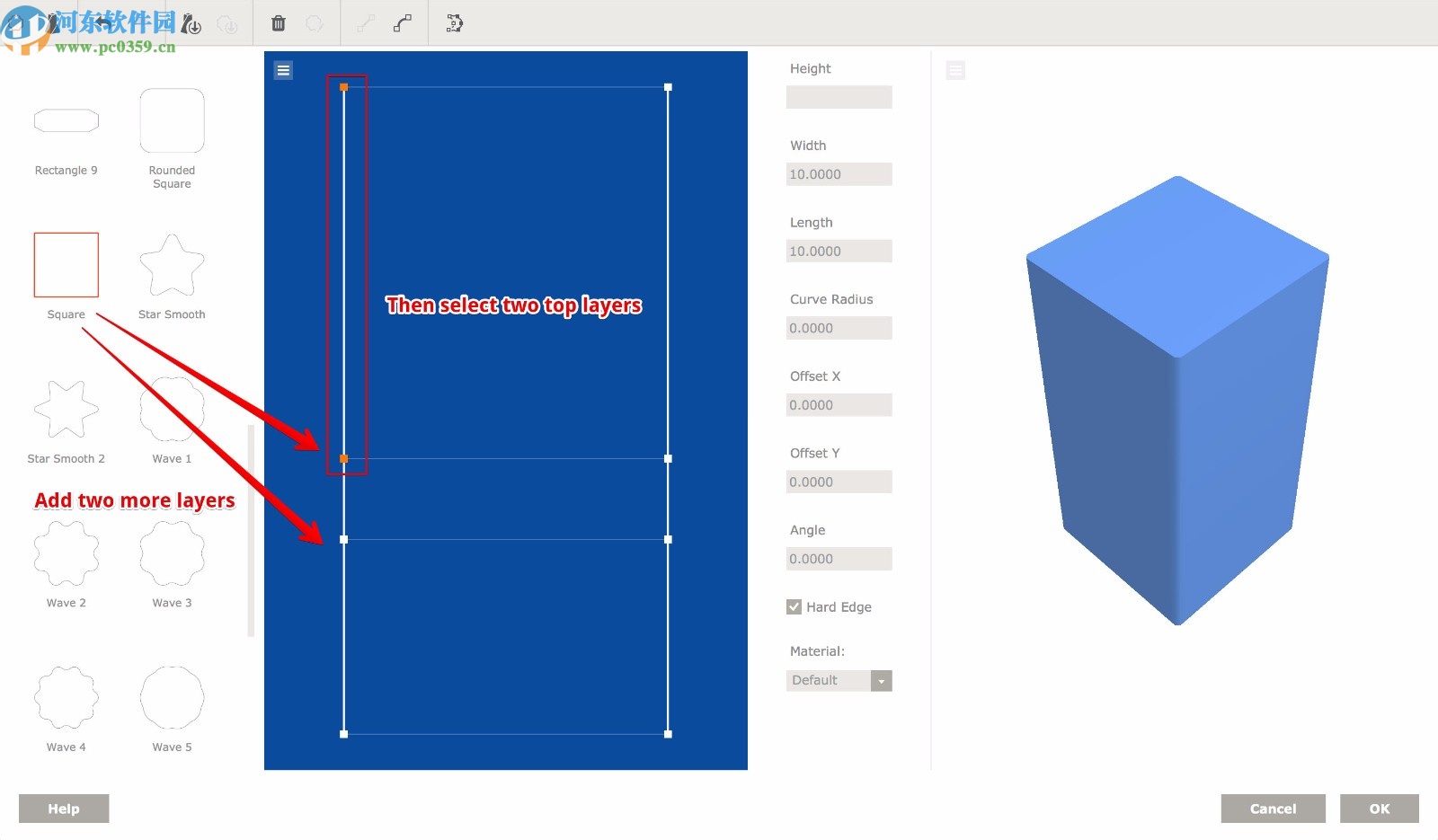Click the node editing icon in the toolbar
This screenshot has height=840, width=1438.
(453, 23)
